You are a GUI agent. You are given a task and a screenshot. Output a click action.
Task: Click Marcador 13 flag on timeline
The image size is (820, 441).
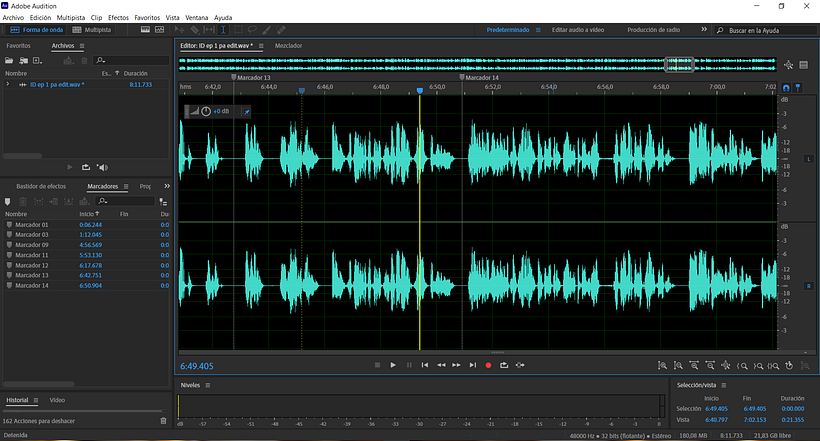pos(234,77)
